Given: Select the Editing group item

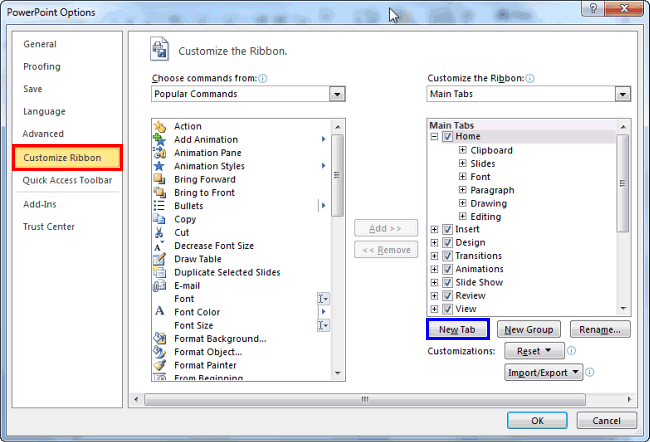Looking at the screenshot, I should point(485,217).
